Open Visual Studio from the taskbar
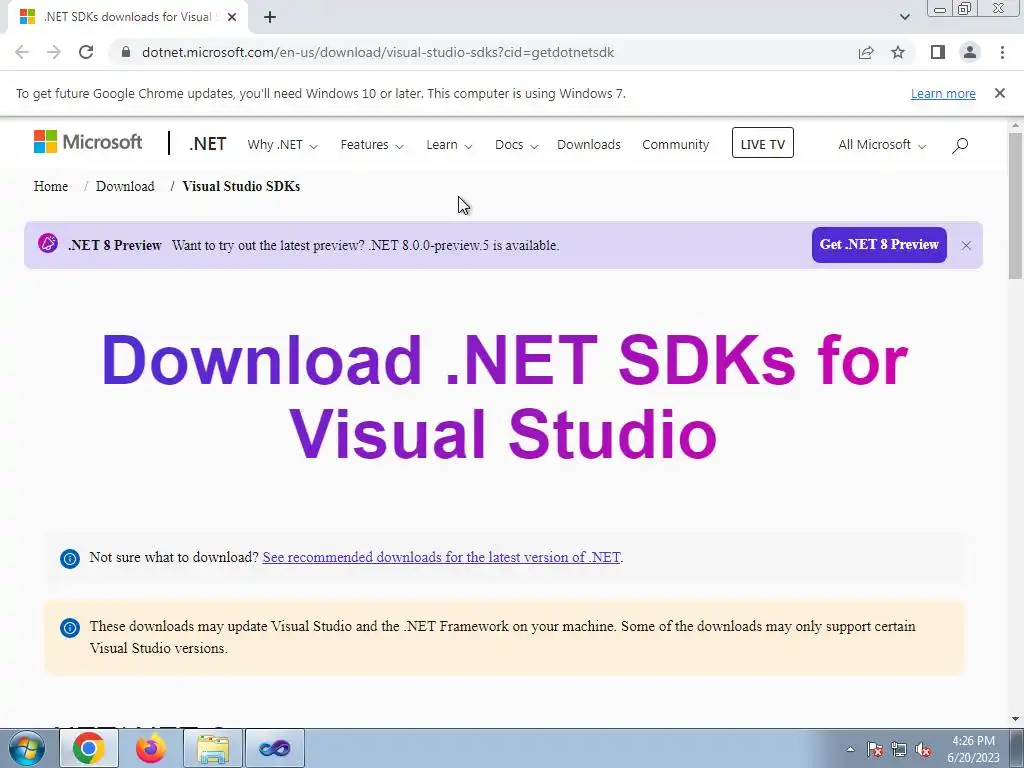This screenshot has width=1024, height=768. click(275, 748)
